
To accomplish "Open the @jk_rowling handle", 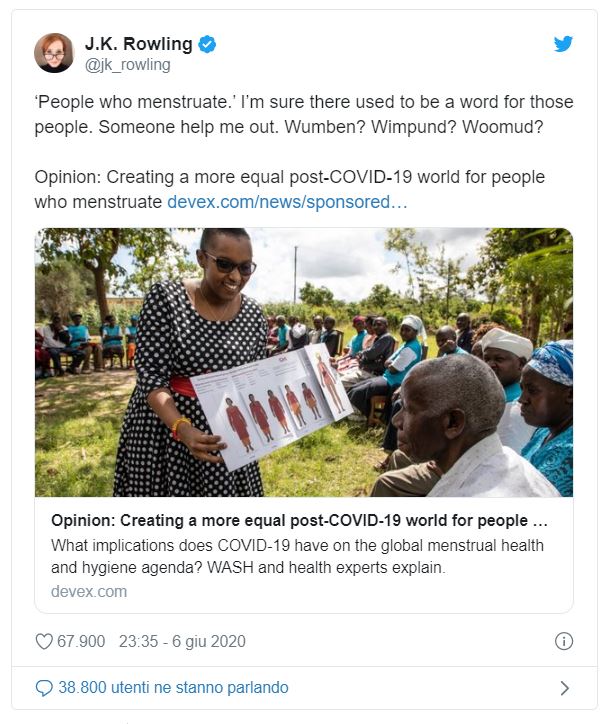I will click(127, 65).
